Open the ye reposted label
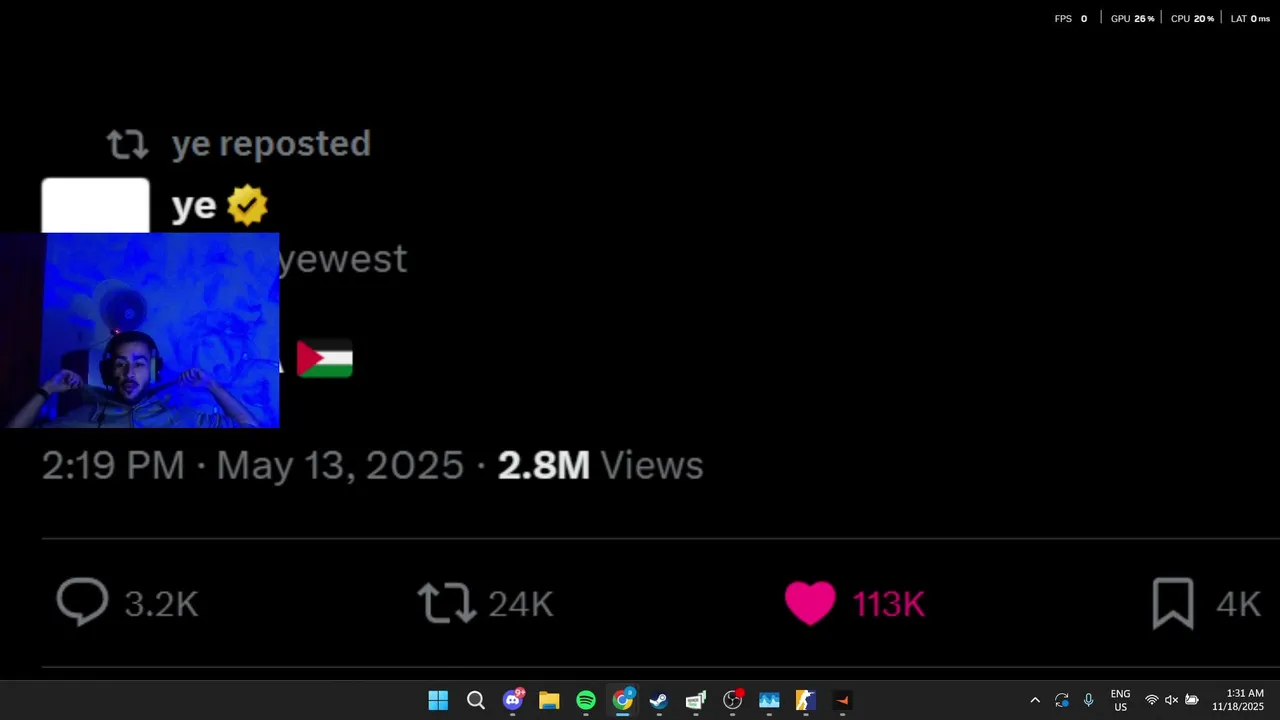The height and width of the screenshot is (720, 1280). (x=271, y=144)
